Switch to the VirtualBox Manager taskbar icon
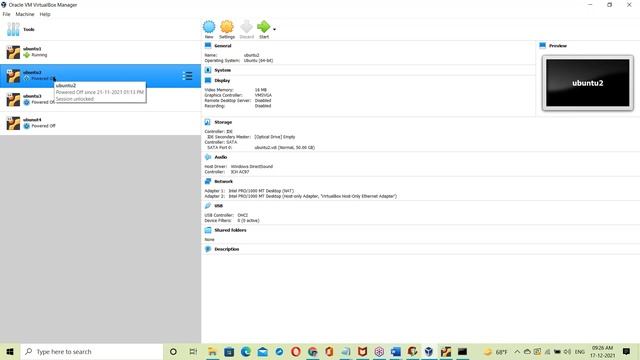Viewport: 640px width, 360px height. pos(429,351)
